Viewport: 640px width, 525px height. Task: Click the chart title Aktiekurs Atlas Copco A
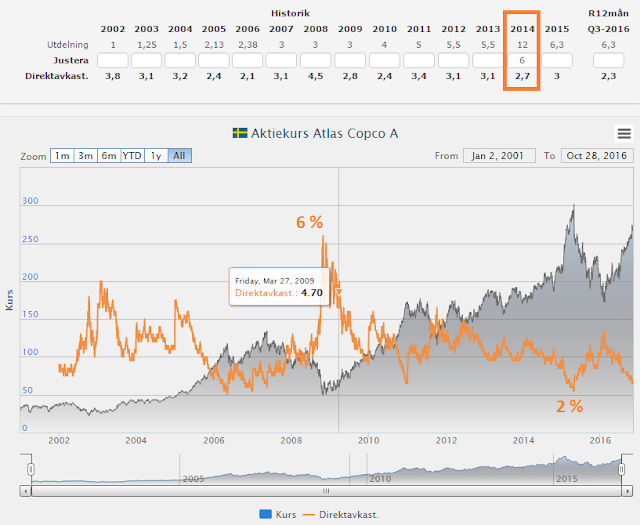tap(324, 133)
